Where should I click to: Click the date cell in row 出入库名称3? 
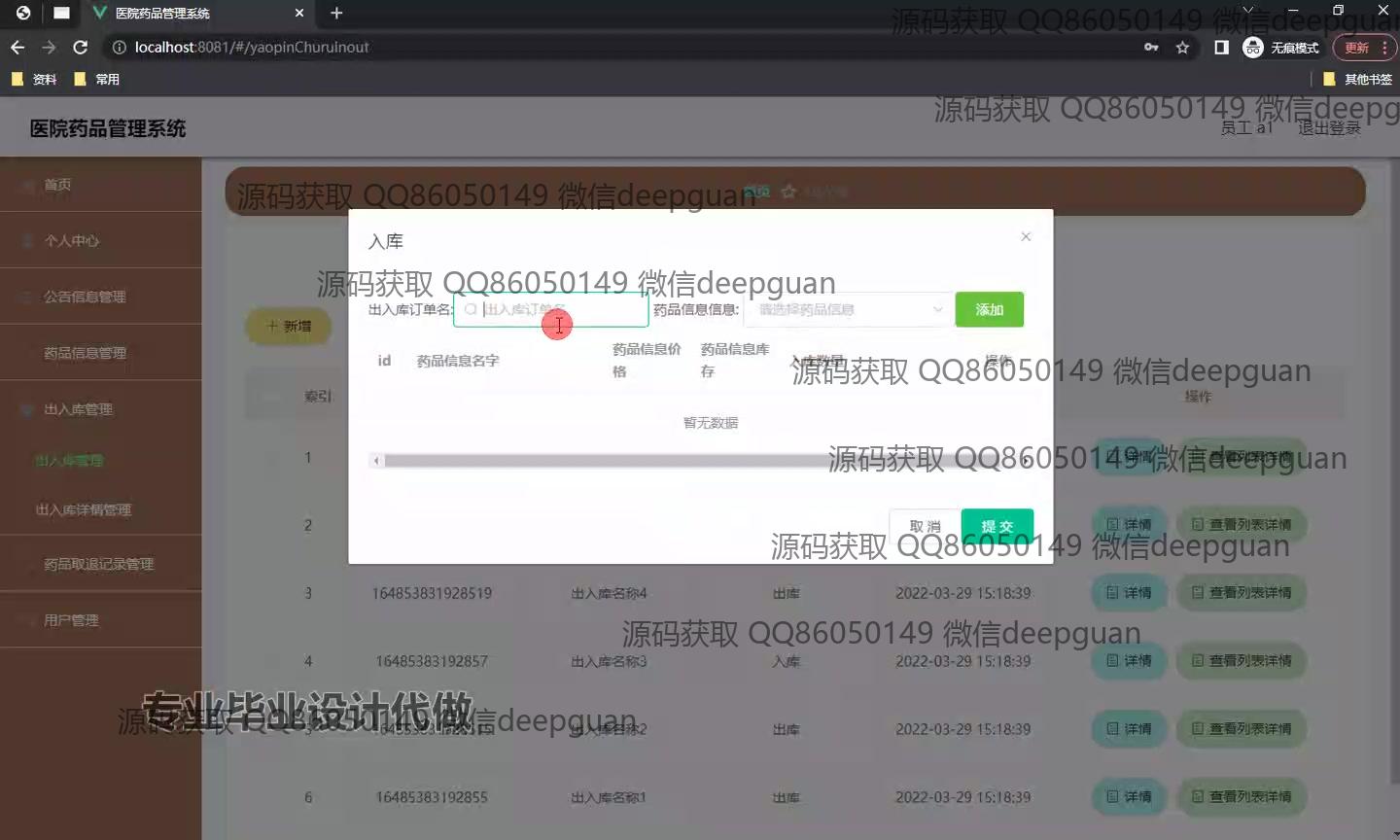[x=962, y=661]
